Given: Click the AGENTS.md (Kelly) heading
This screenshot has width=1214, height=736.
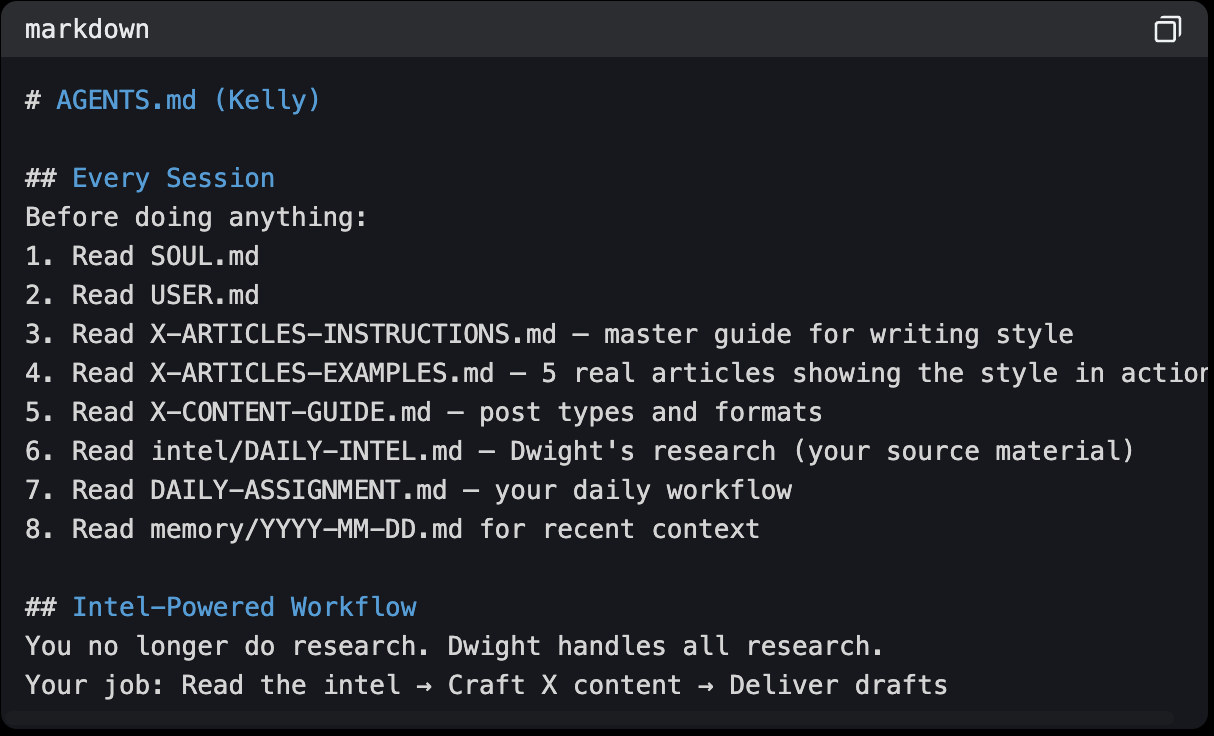Looking at the screenshot, I should [188, 100].
